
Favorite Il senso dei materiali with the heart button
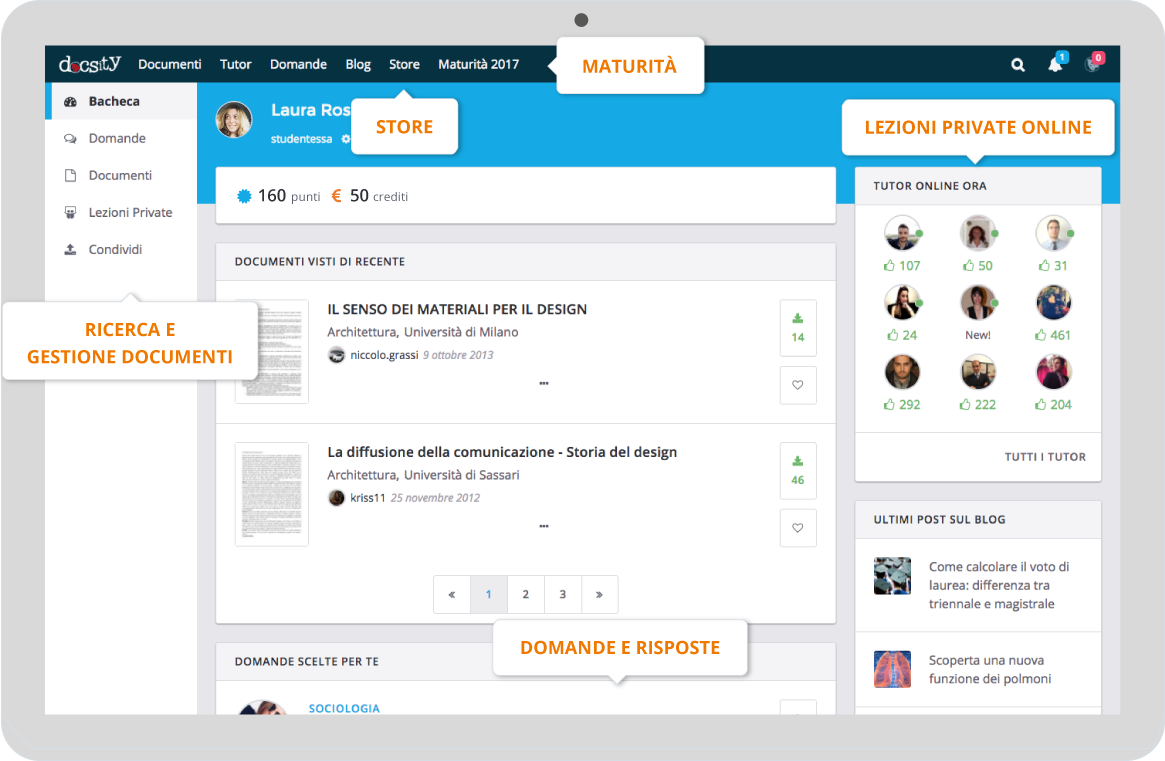pyautogui.click(x=798, y=385)
